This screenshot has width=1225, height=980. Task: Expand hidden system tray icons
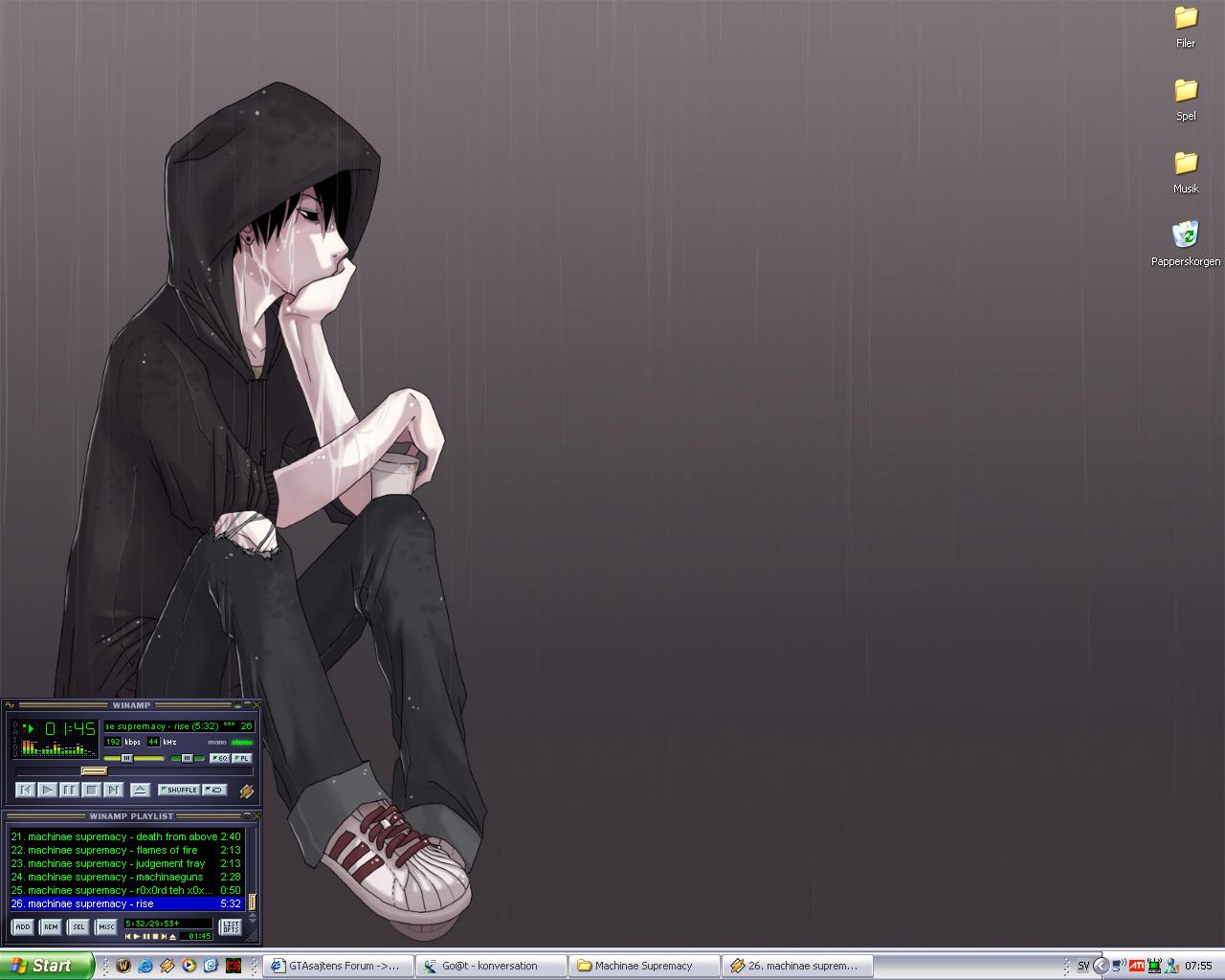(x=1102, y=966)
